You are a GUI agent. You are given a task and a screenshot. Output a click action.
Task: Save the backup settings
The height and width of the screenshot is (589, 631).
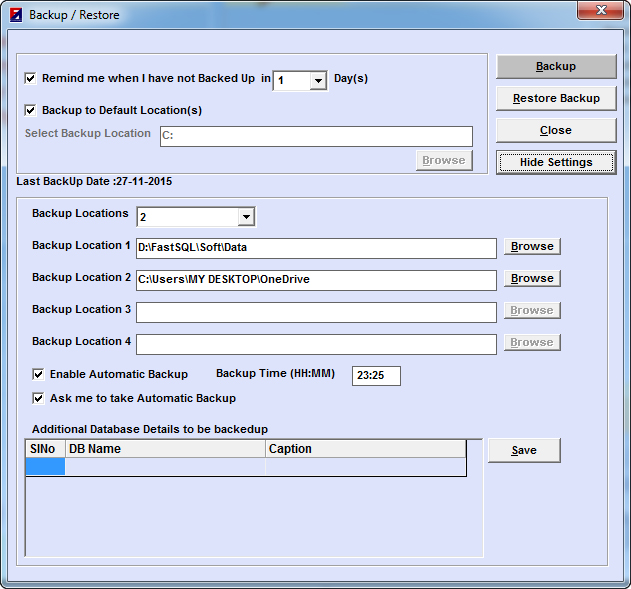524,451
